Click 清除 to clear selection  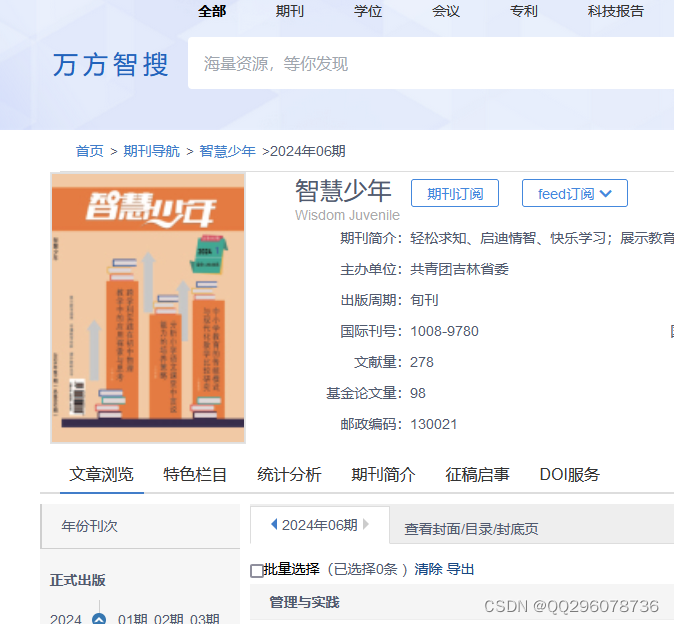click(x=428, y=569)
